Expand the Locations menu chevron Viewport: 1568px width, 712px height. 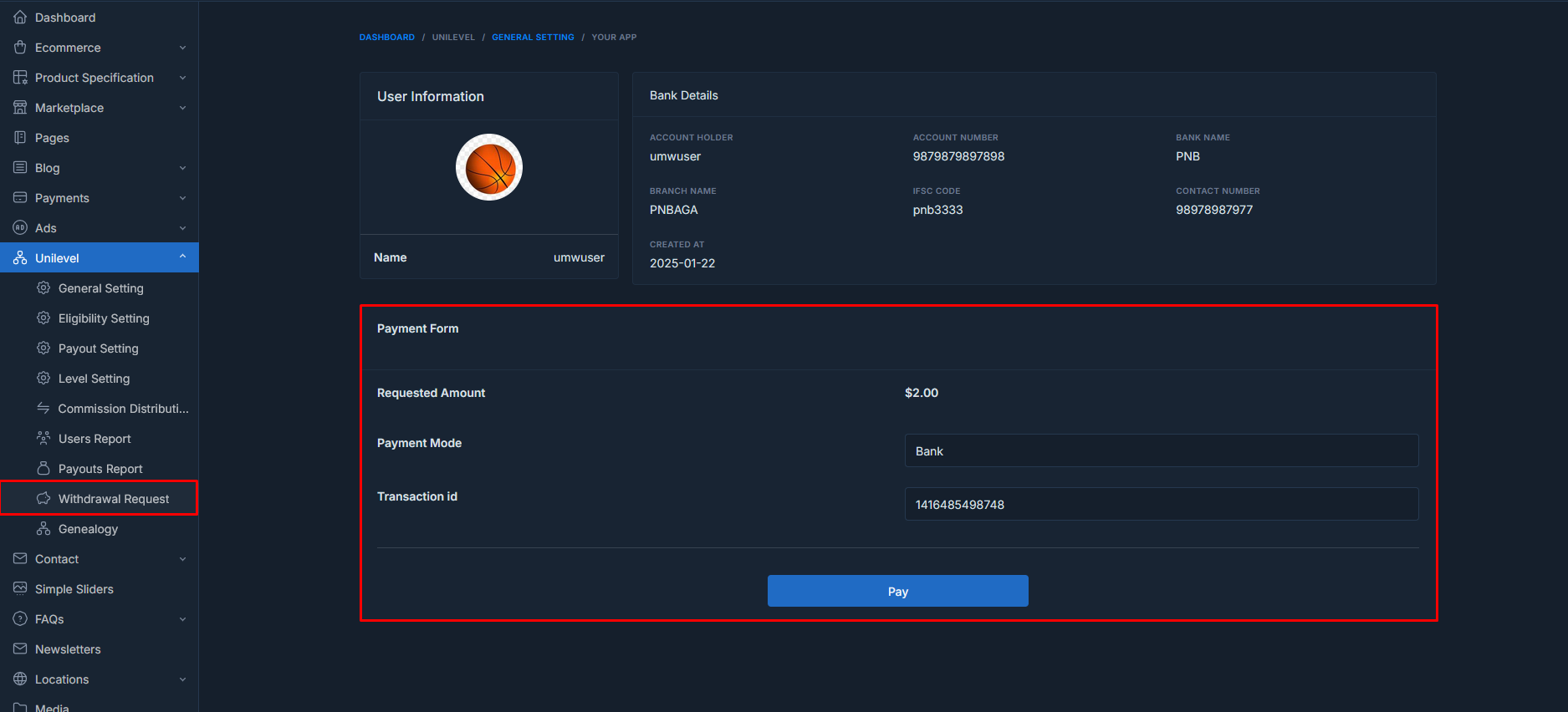(x=182, y=679)
